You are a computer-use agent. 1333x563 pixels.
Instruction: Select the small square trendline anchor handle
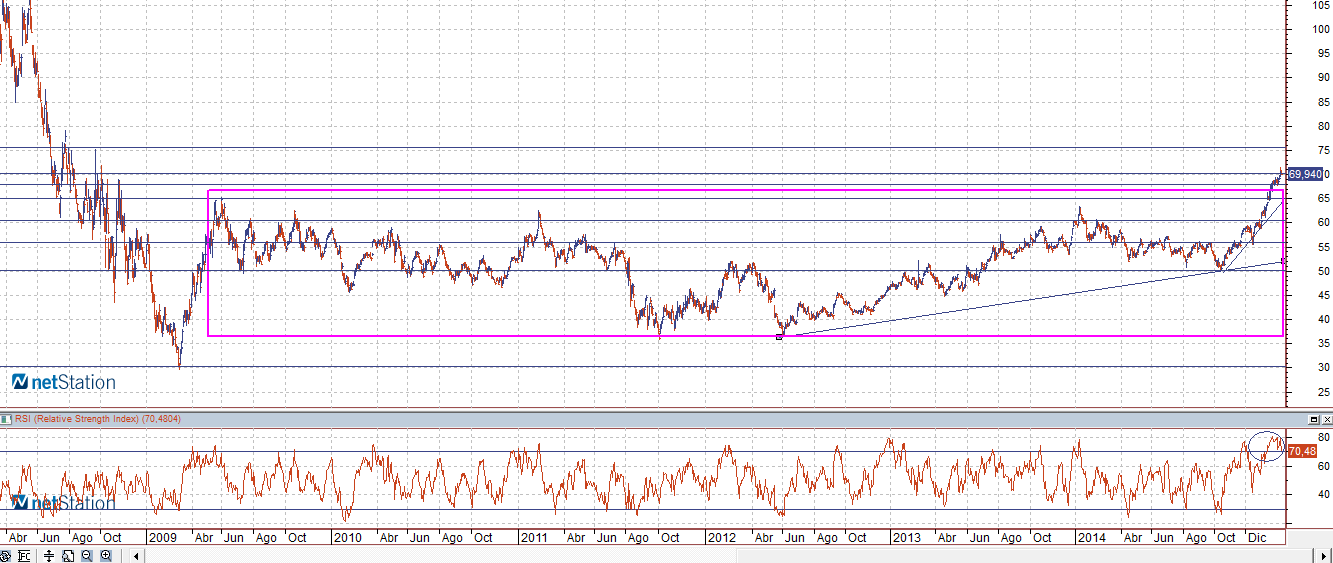pyautogui.click(x=779, y=337)
